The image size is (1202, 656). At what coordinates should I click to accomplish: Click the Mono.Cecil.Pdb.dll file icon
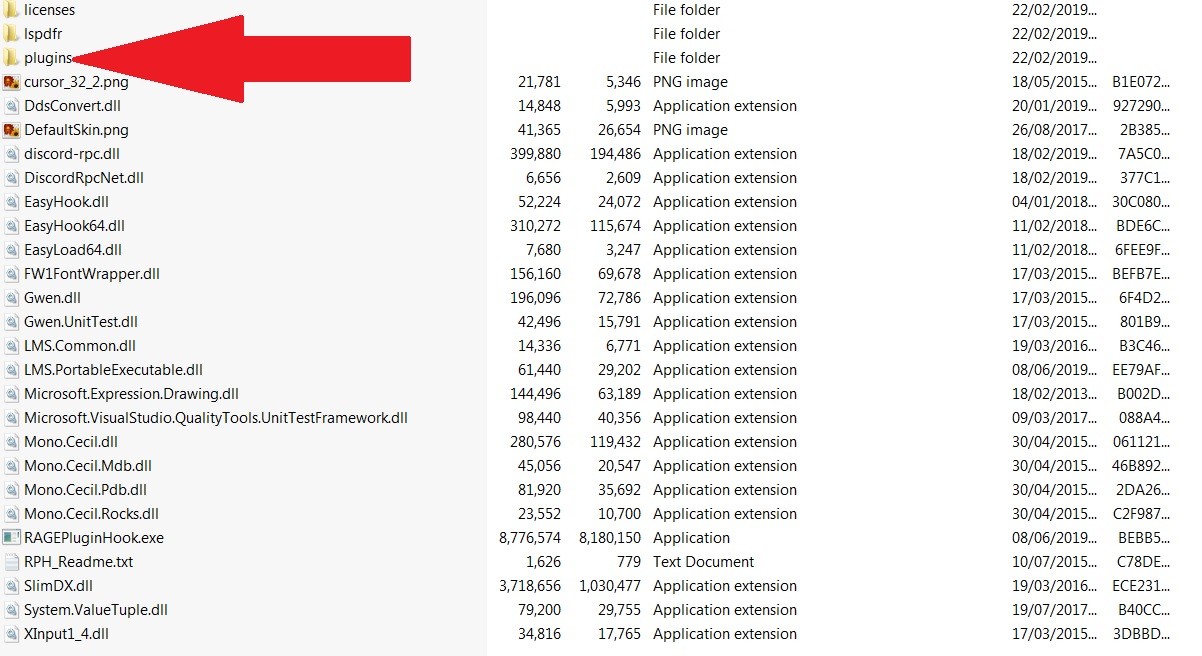[x=11, y=490]
